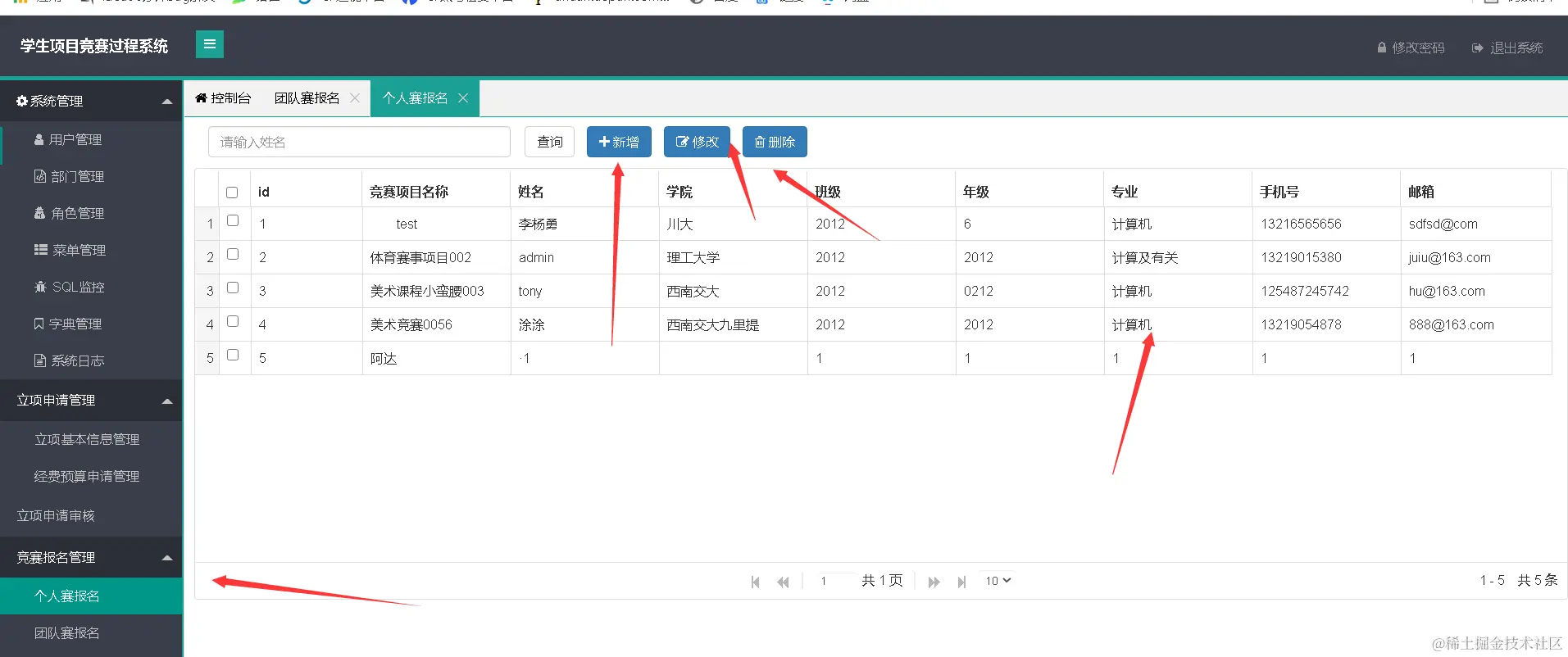Click the 查询 search button
Viewport: 1568px width, 657px height.
pyautogui.click(x=550, y=142)
